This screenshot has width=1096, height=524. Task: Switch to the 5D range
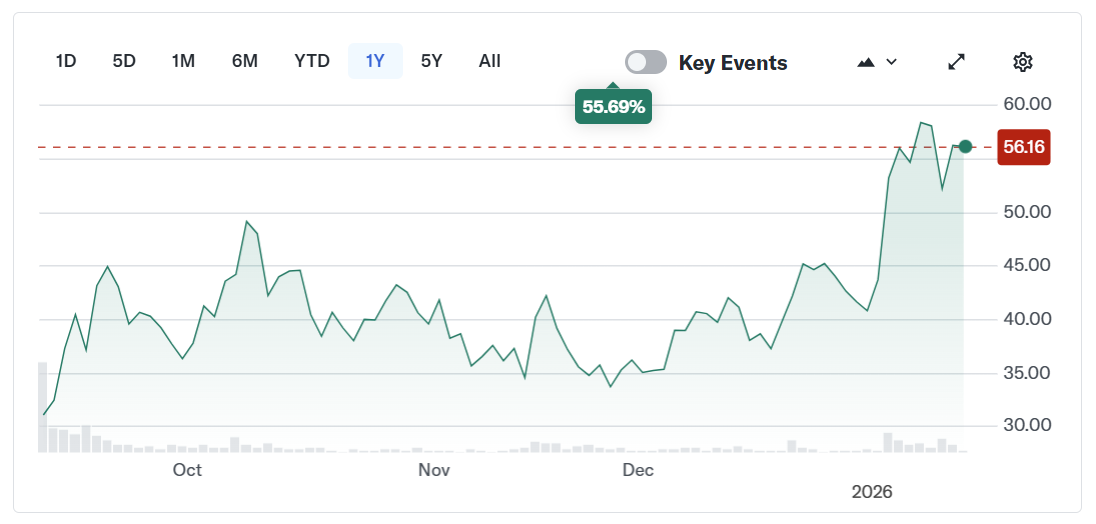pos(124,61)
